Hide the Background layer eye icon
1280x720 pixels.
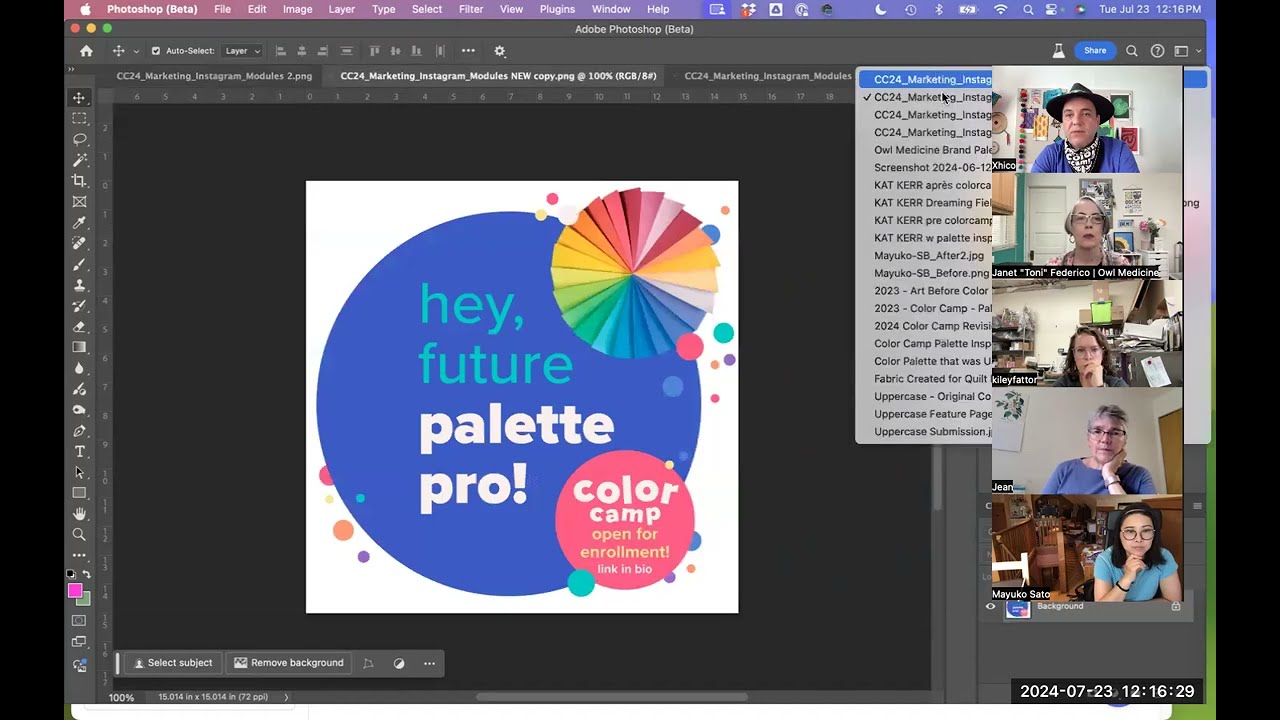[991, 606]
